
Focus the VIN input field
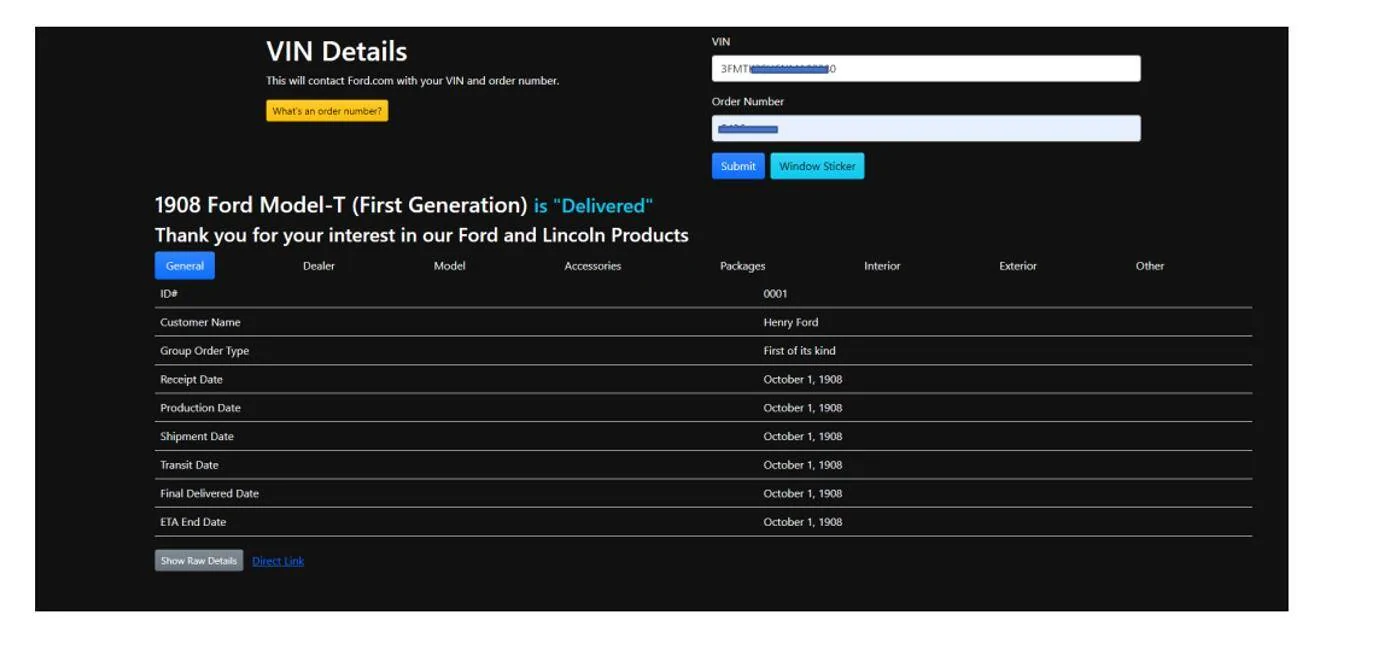click(926, 69)
